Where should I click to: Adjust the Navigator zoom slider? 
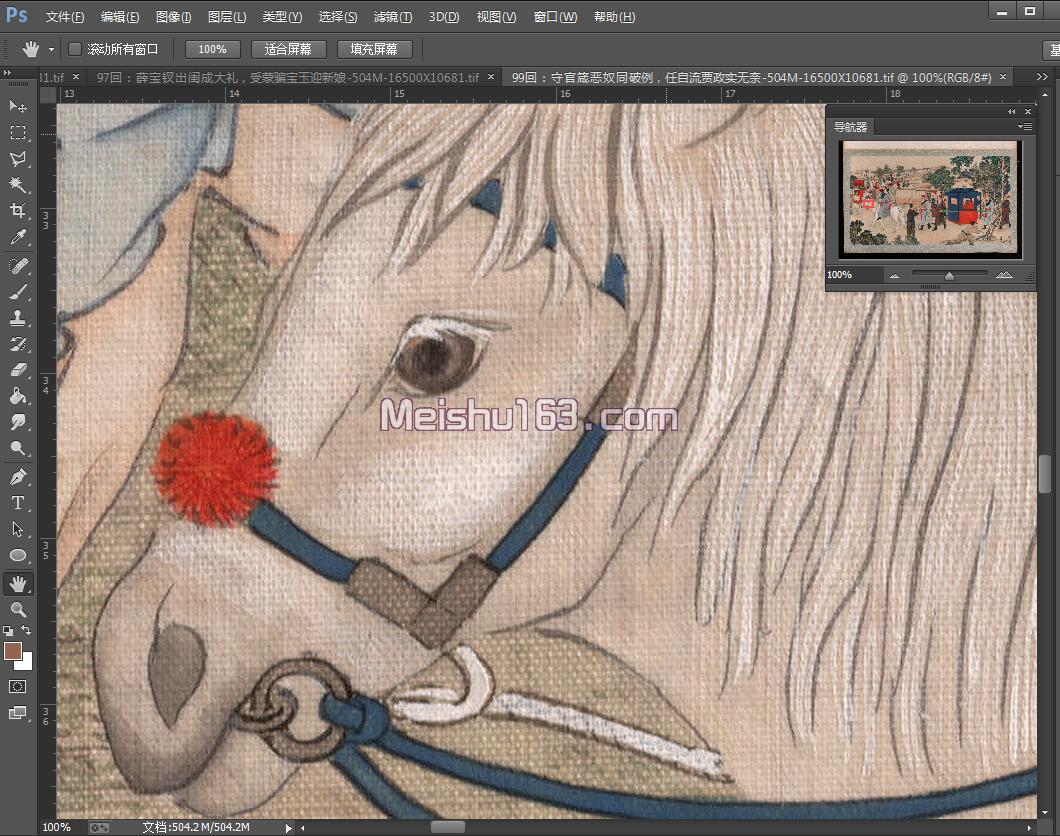(949, 275)
